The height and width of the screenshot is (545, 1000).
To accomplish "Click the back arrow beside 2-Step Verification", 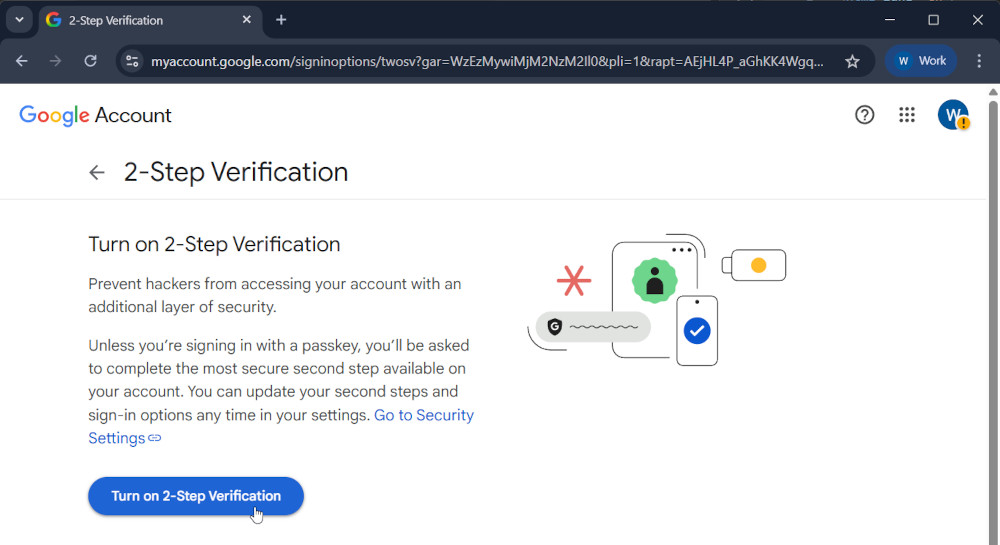I will 97,172.
